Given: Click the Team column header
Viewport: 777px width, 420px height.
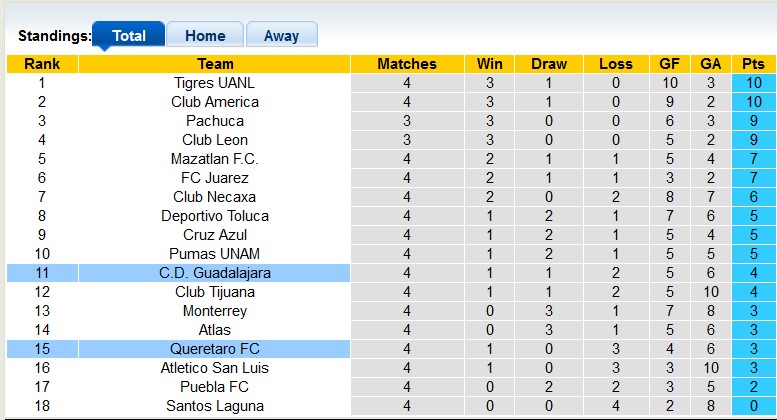Looking at the screenshot, I should point(215,64).
